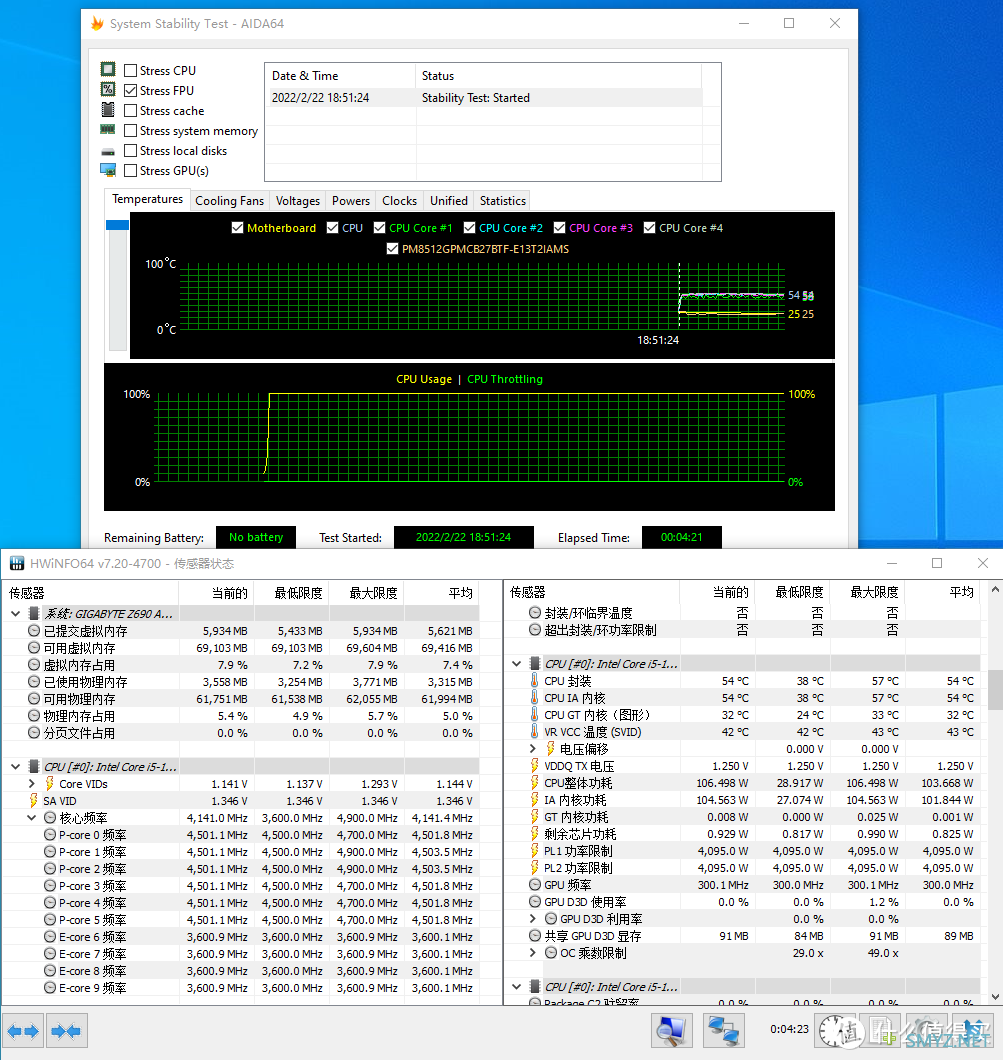This screenshot has height=1060, width=1003.
Task: Toggle the PM8512GPMCB27BTF-E13T2IAMS graph checkbox
Action: (x=392, y=249)
